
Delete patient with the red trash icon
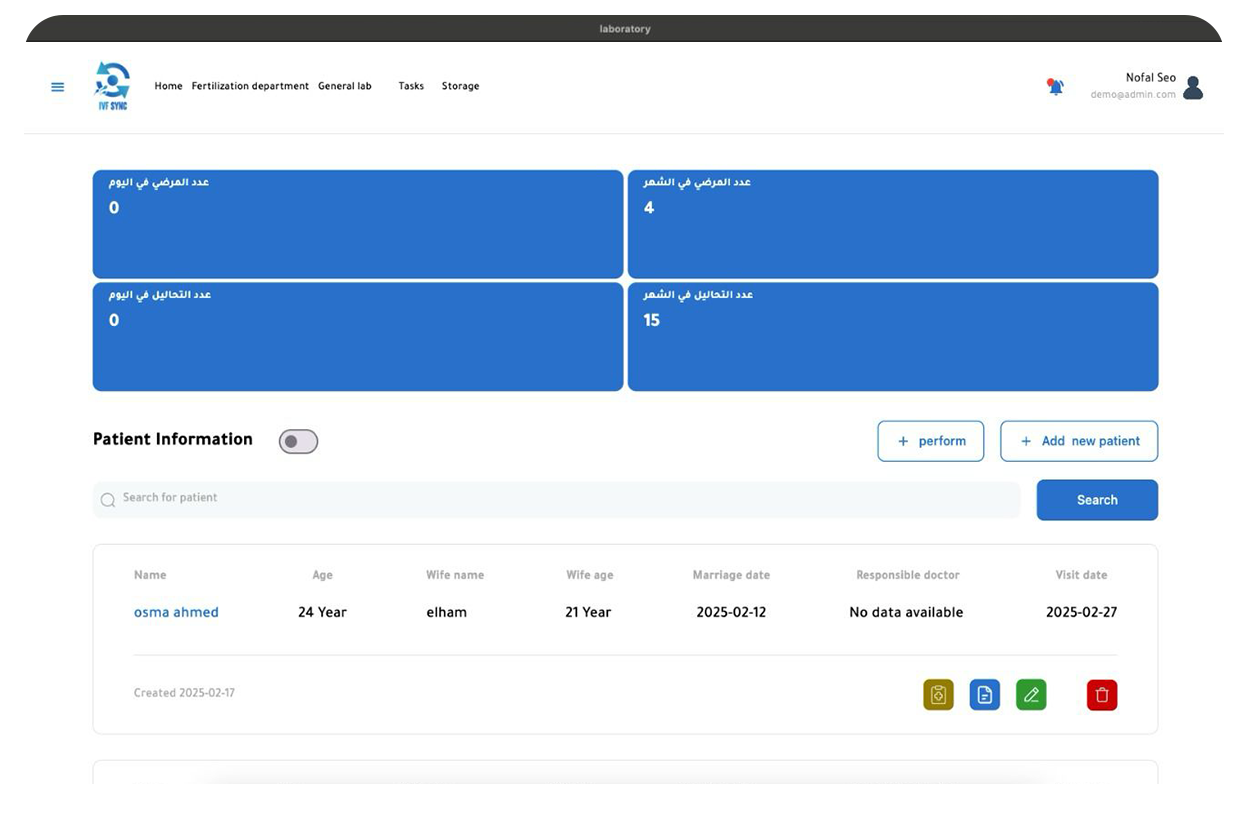(1101, 695)
